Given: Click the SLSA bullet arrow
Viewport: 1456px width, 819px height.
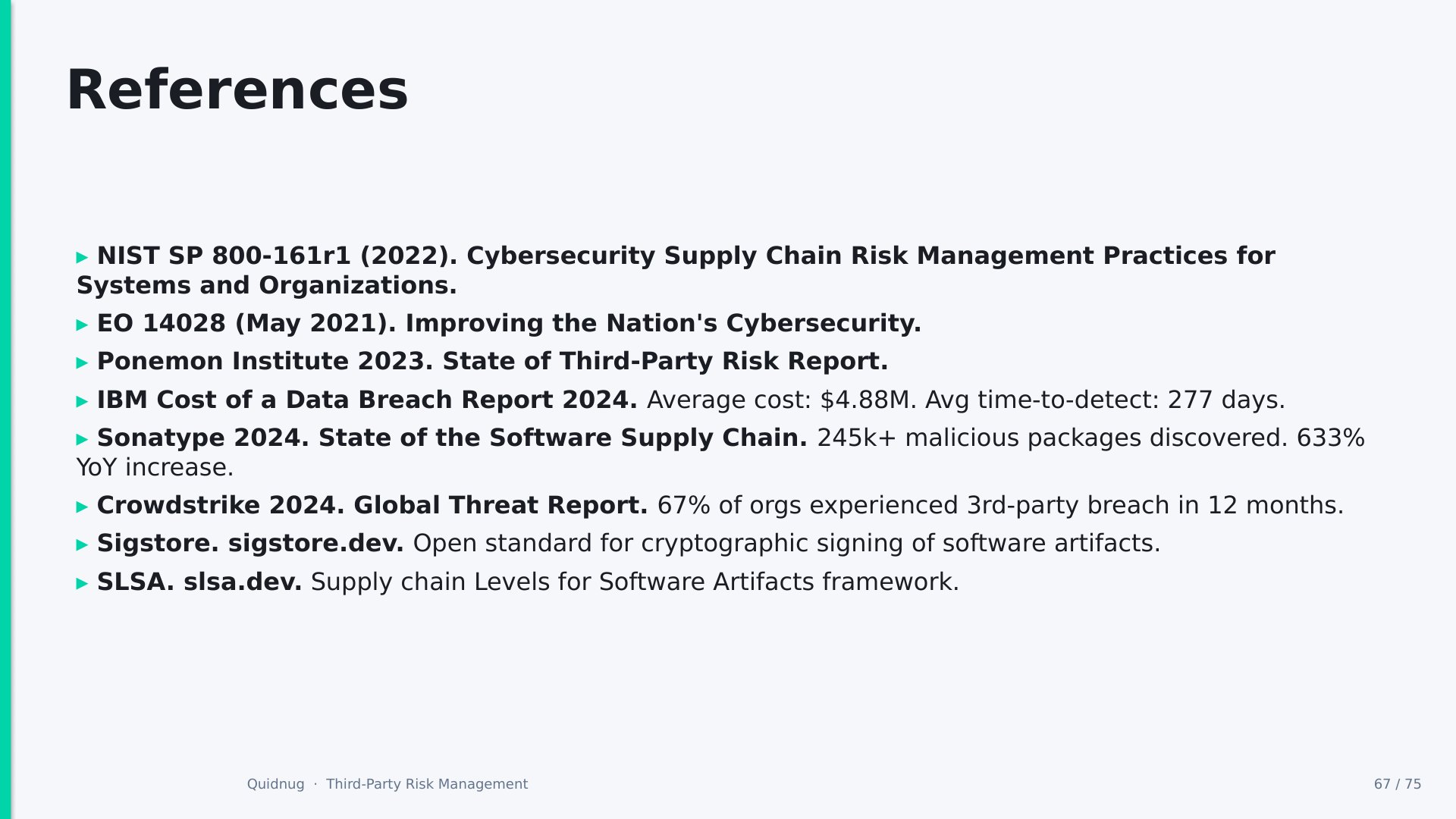Looking at the screenshot, I should pos(82,584).
